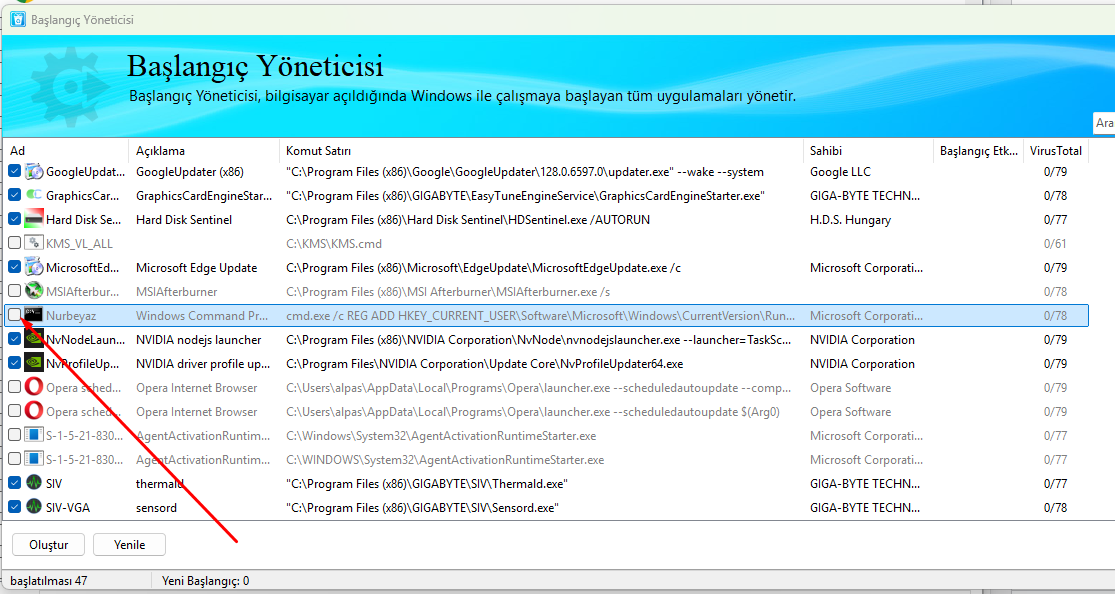Click the Başlangıç Yöneticisi title bar icon
The image size is (1115, 594).
[x=18, y=19]
